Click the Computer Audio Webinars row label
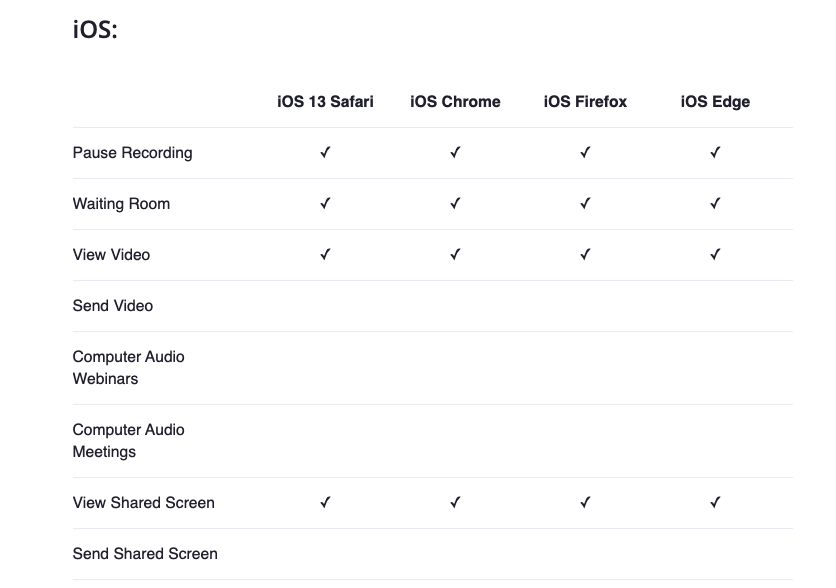Screen dimensions: 836x588 pyautogui.click(x=128, y=368)
